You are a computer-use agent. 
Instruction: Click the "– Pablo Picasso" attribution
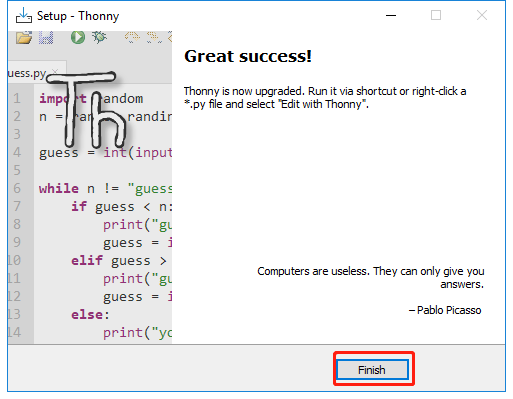click(445, 310)
